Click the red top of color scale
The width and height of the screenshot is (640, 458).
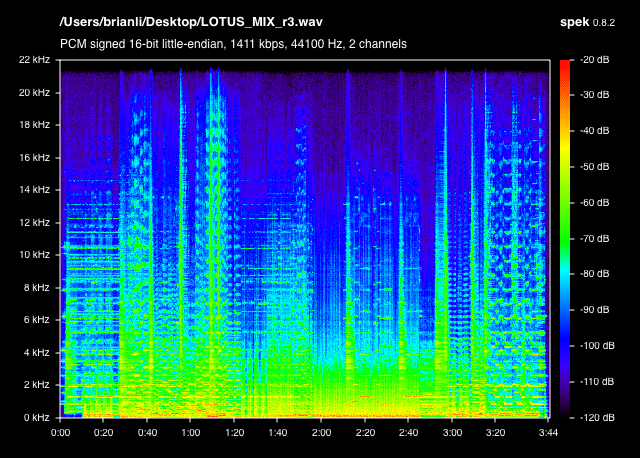(x=565, y=63)
